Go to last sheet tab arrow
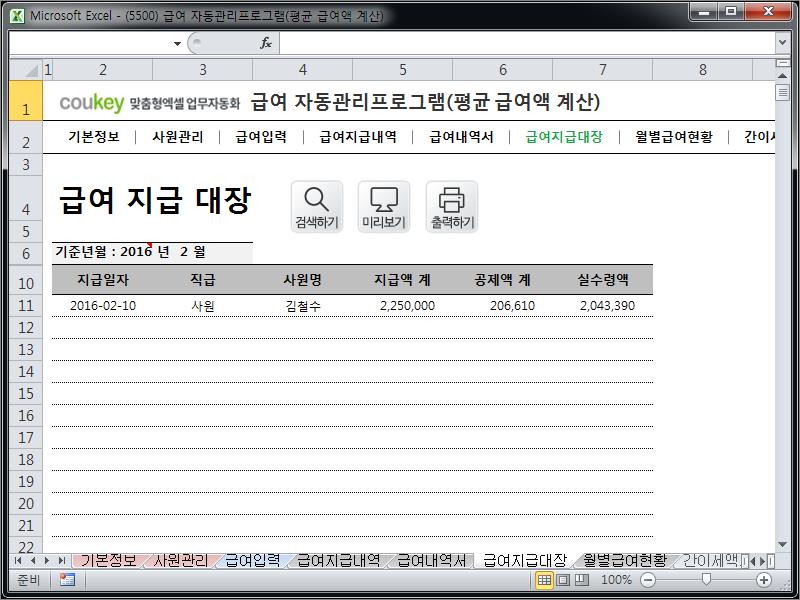The image size is (800, 600). click(x=62, y=561)
